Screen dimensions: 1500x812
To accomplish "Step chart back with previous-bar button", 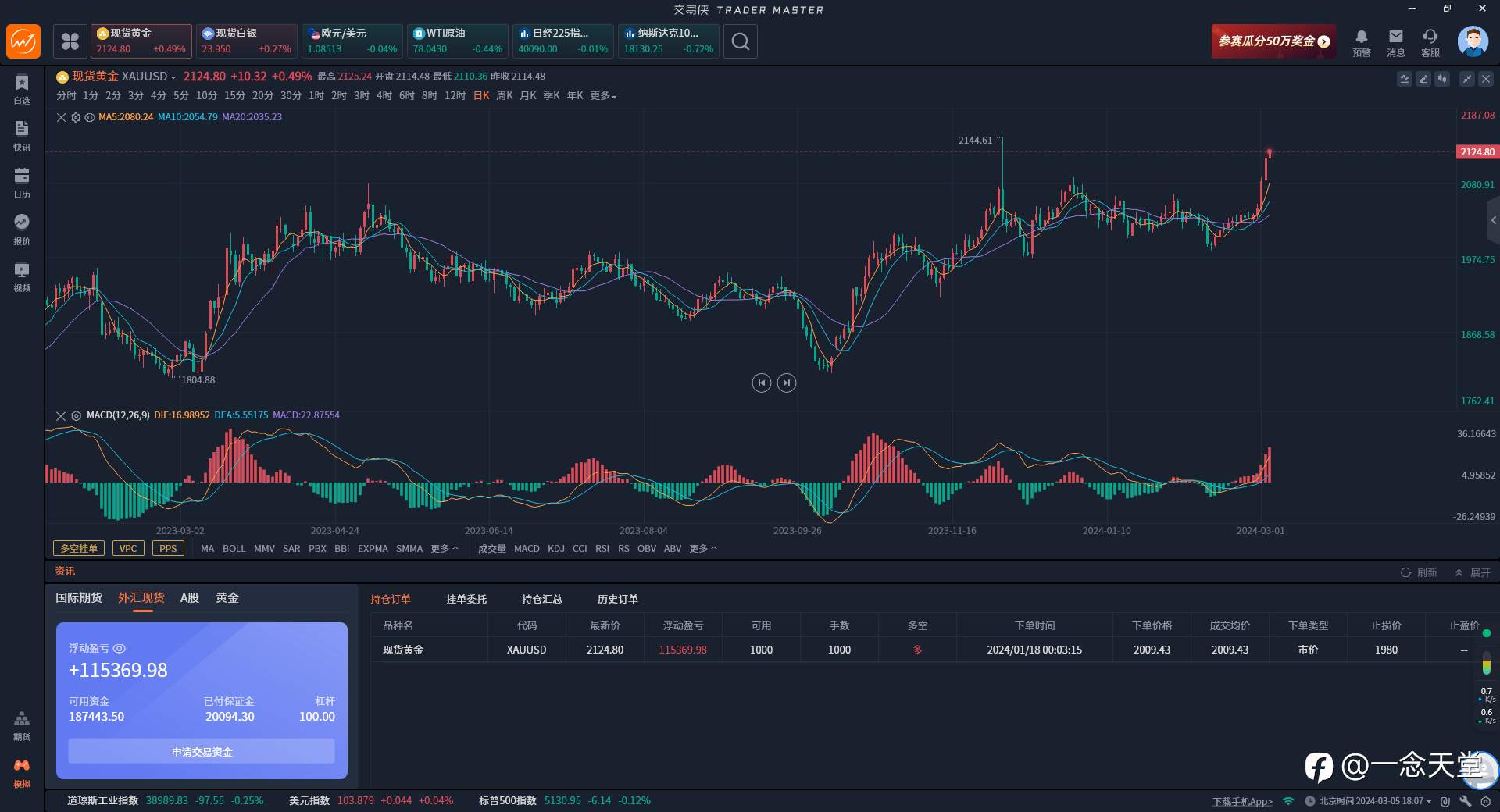I will (x=762, y=383).
